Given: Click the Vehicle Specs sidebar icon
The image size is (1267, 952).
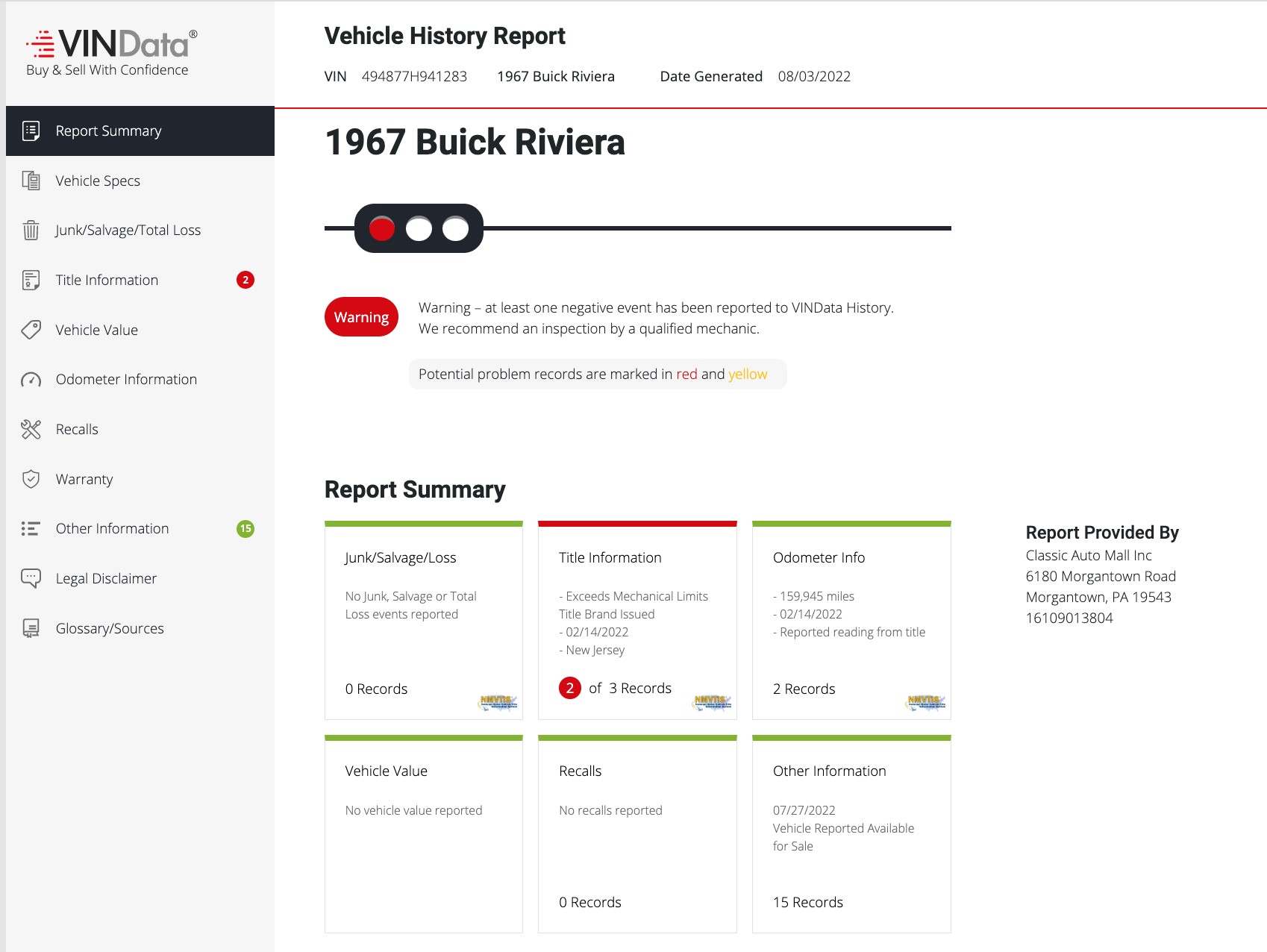Looking at the screenshot, I should [31, 181].
